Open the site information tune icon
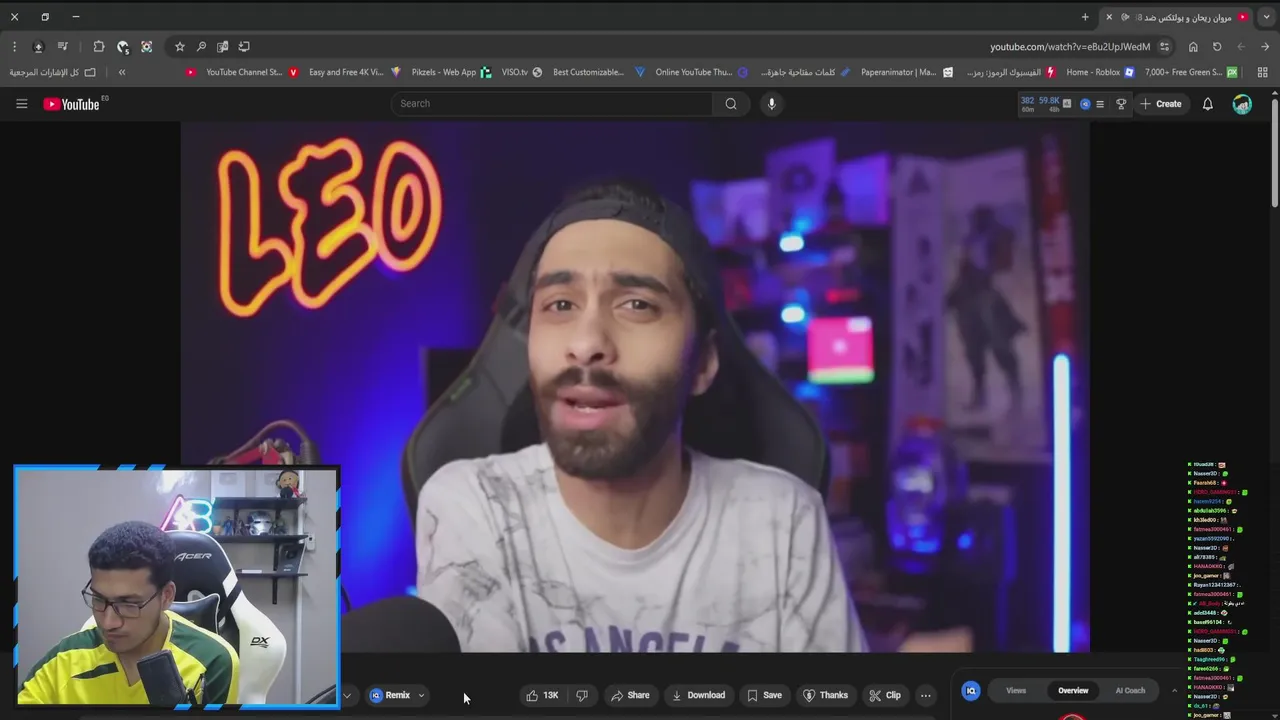This screenshot has width=1280, height=720. (x=1164, y=47)
